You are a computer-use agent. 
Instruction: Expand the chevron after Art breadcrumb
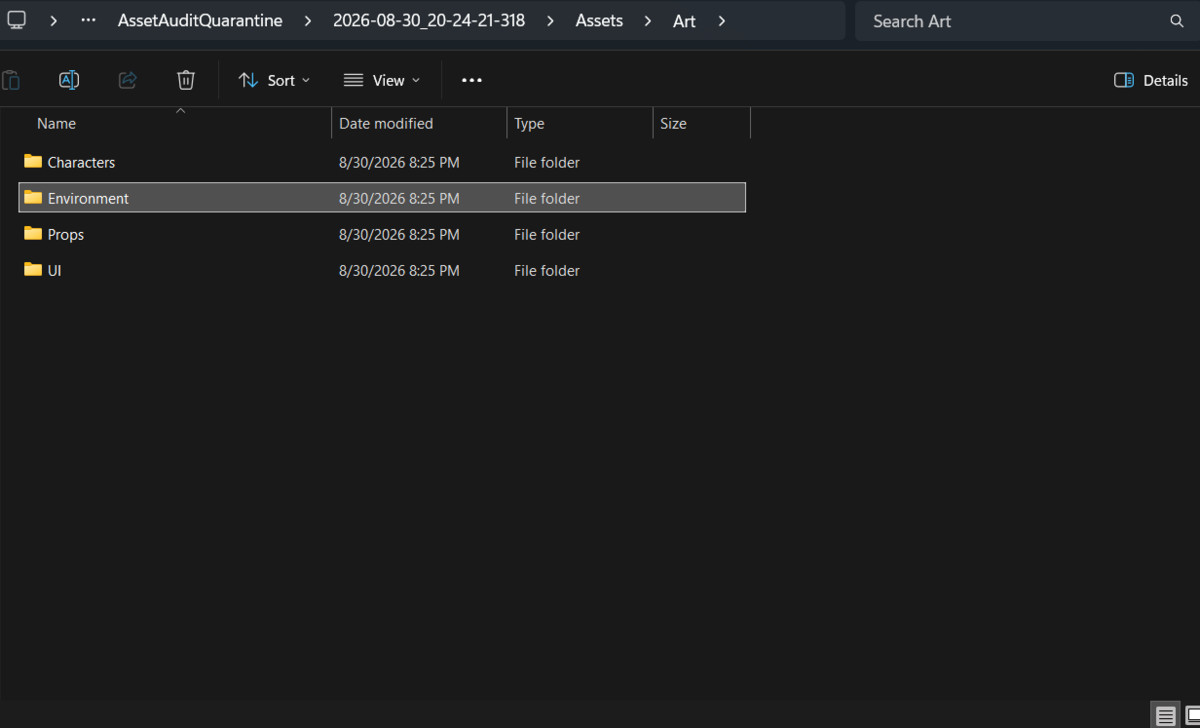[x=721, y=21]
